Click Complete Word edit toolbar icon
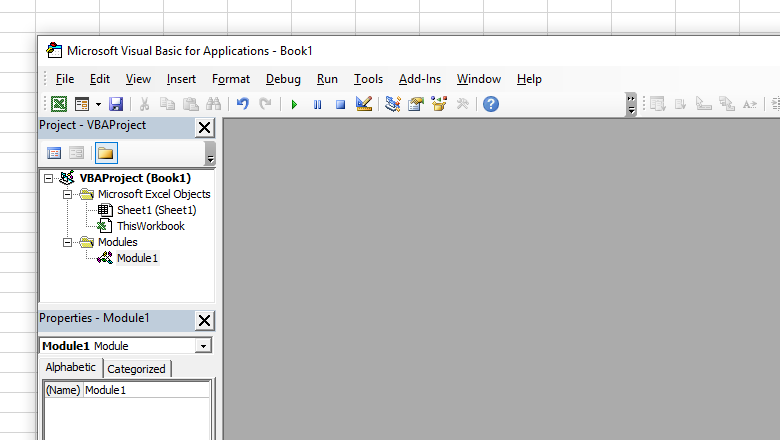This screenshot has width=780, height=440. (750, 104)
